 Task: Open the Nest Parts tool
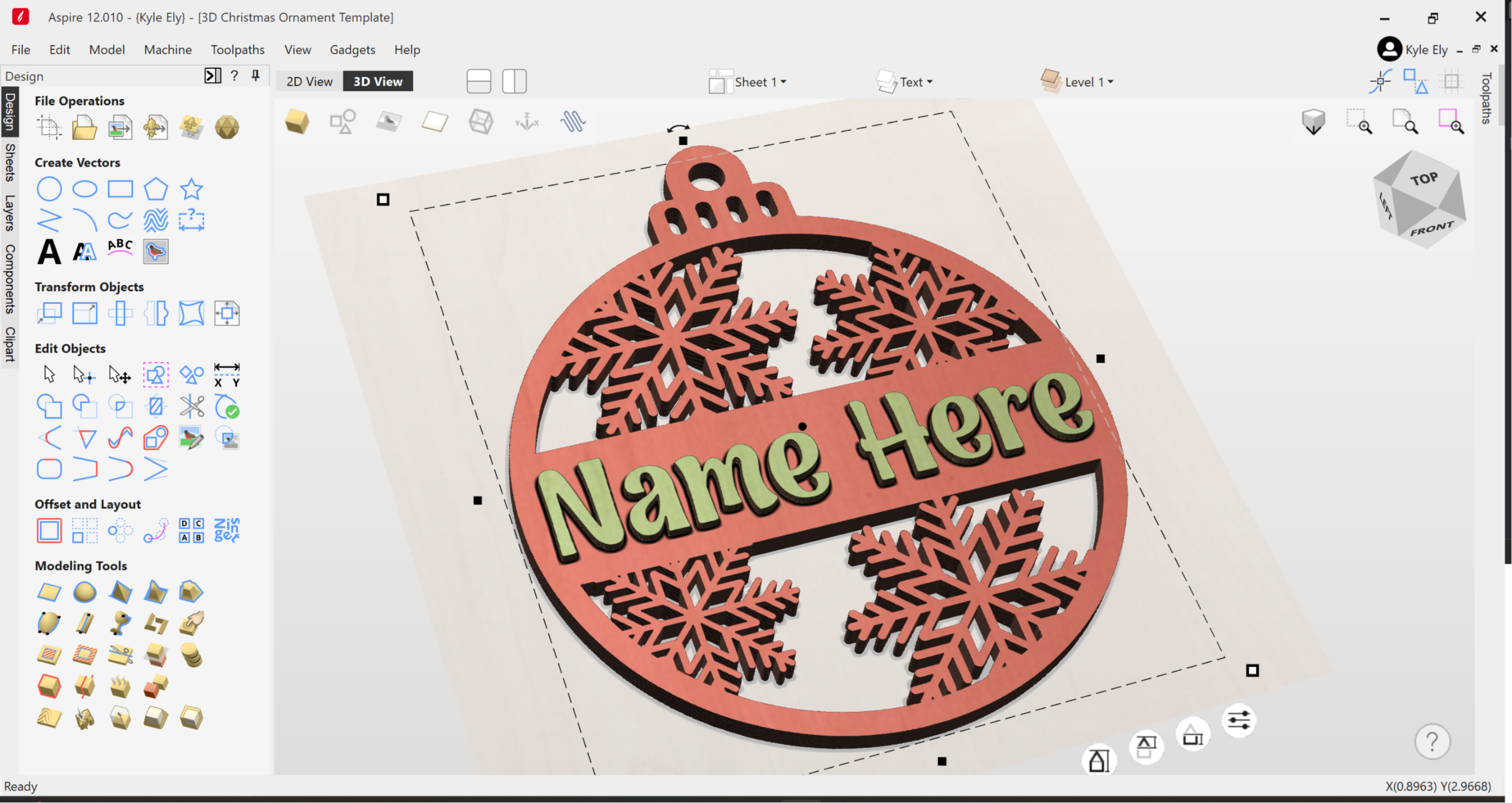click(227, 531)
